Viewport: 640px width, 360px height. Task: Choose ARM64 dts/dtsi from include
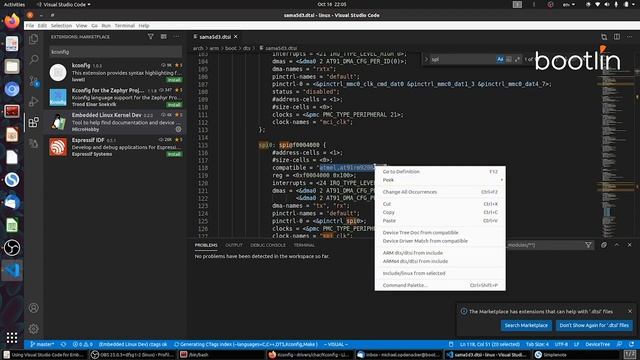click(440, 261)
